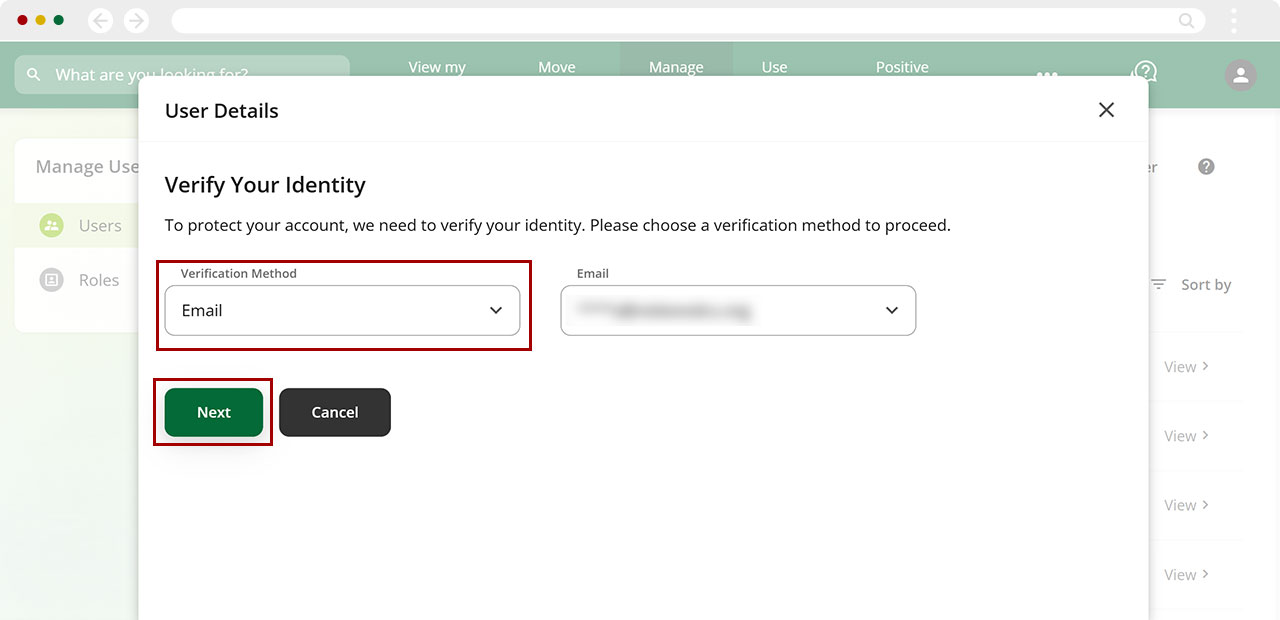The height and width of the screenshot is (620, 1280).
Task: Open the View my menu
Action: click(x=437, y=67)
